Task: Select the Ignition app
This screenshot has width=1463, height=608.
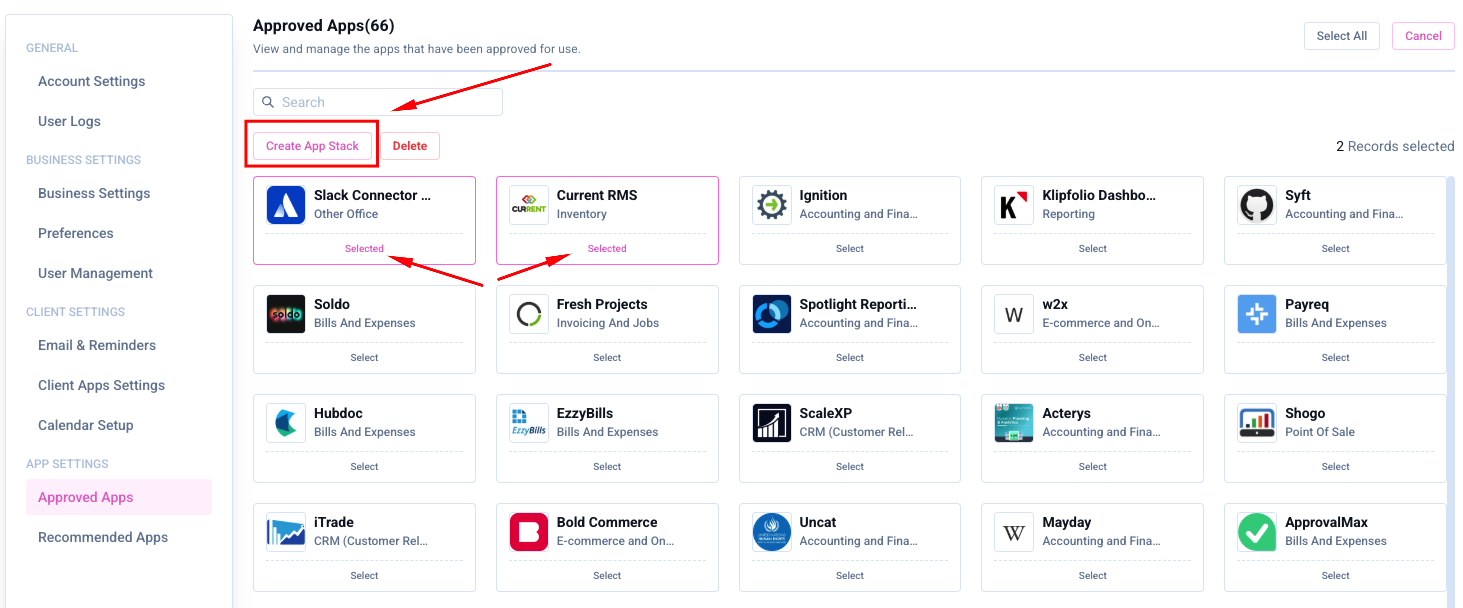Action: coord(850,249)
